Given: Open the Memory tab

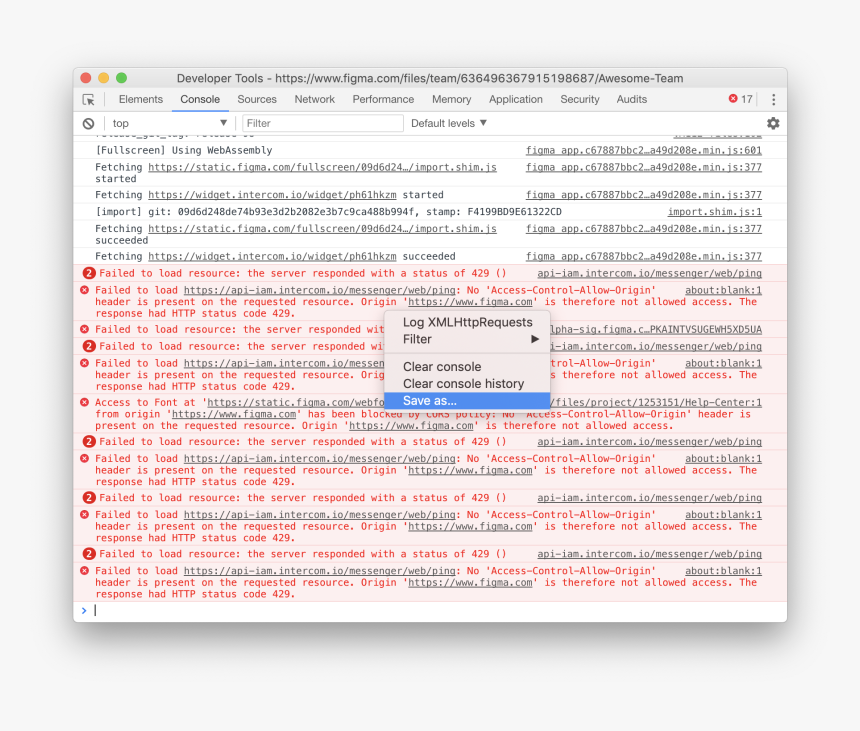Looking at the screenshot, I should [451, 99].
